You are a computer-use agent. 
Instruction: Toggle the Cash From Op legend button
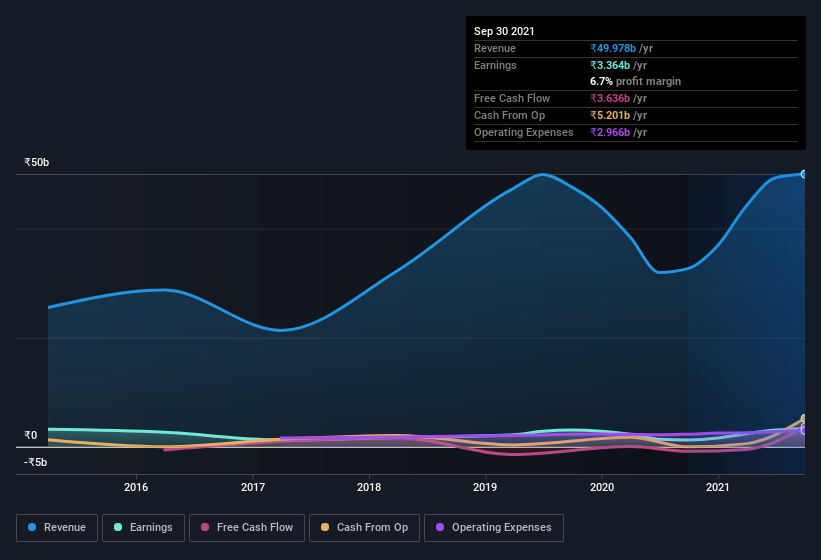click(364, 528)
